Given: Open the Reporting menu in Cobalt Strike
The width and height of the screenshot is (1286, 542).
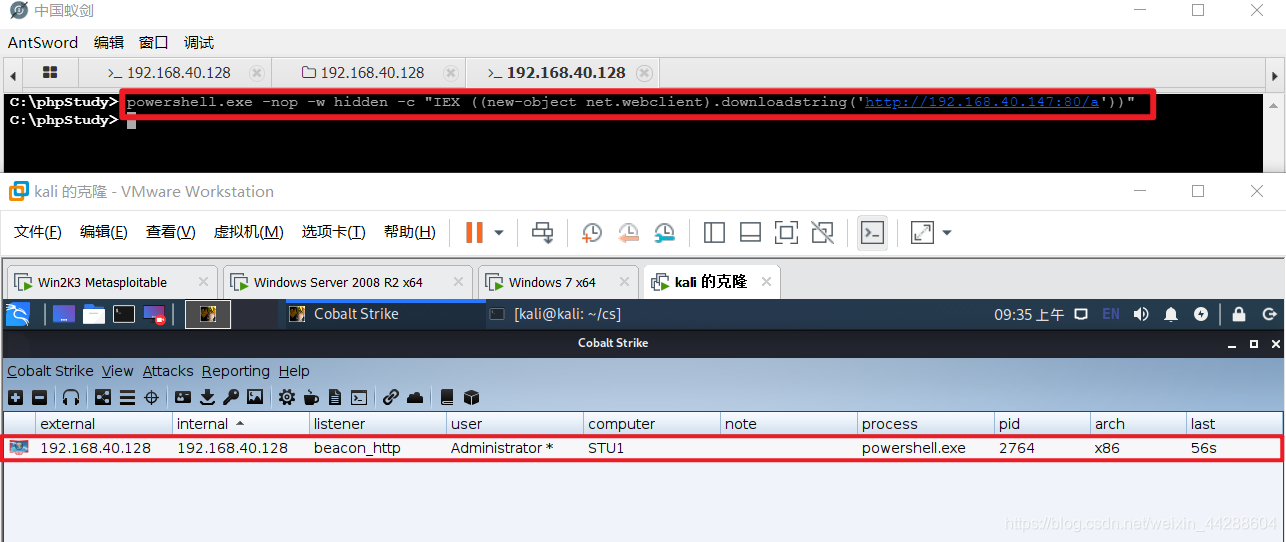Looking at the screenshot, I should pos(236,371).
